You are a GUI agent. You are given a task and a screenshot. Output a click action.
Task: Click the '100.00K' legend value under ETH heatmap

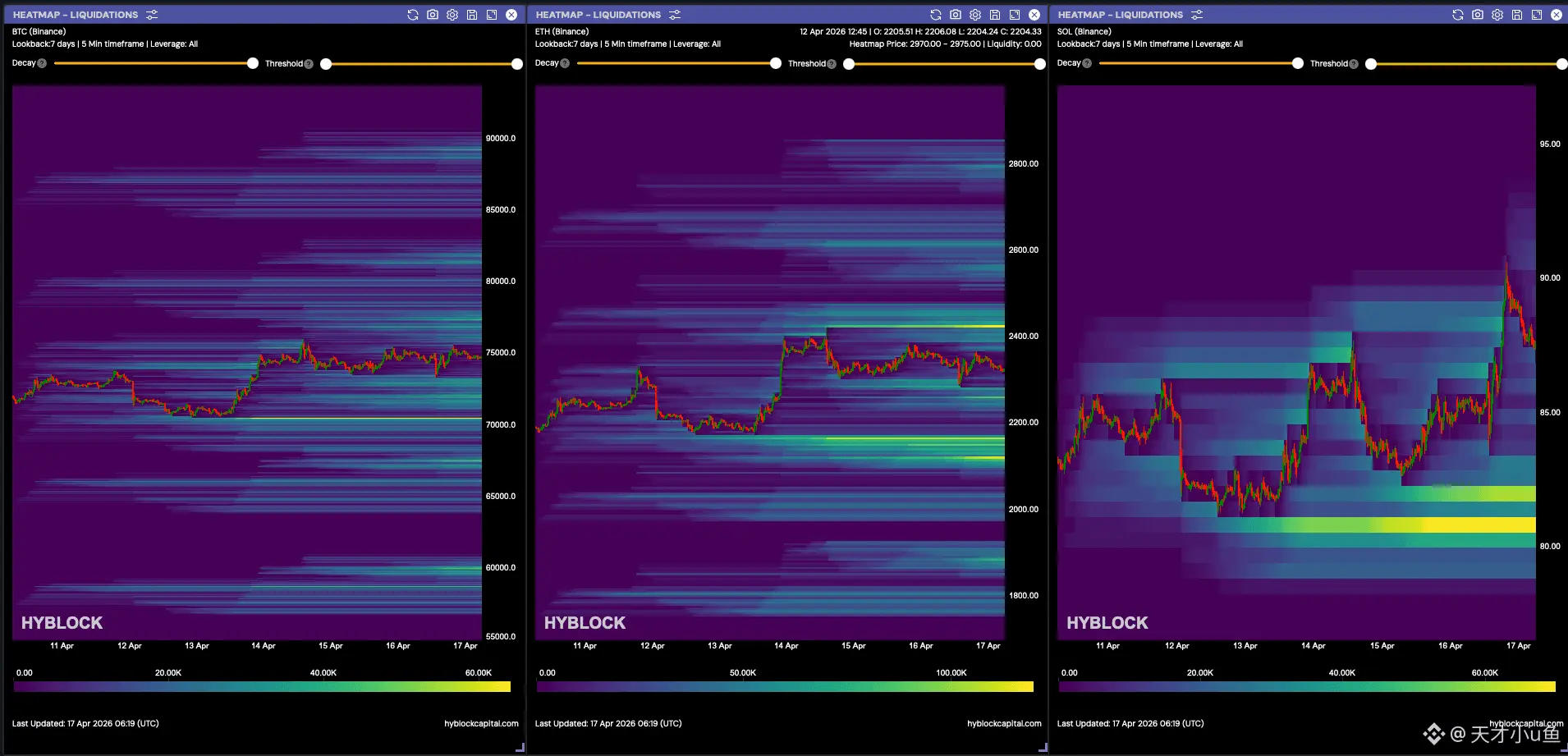(951, 673)
